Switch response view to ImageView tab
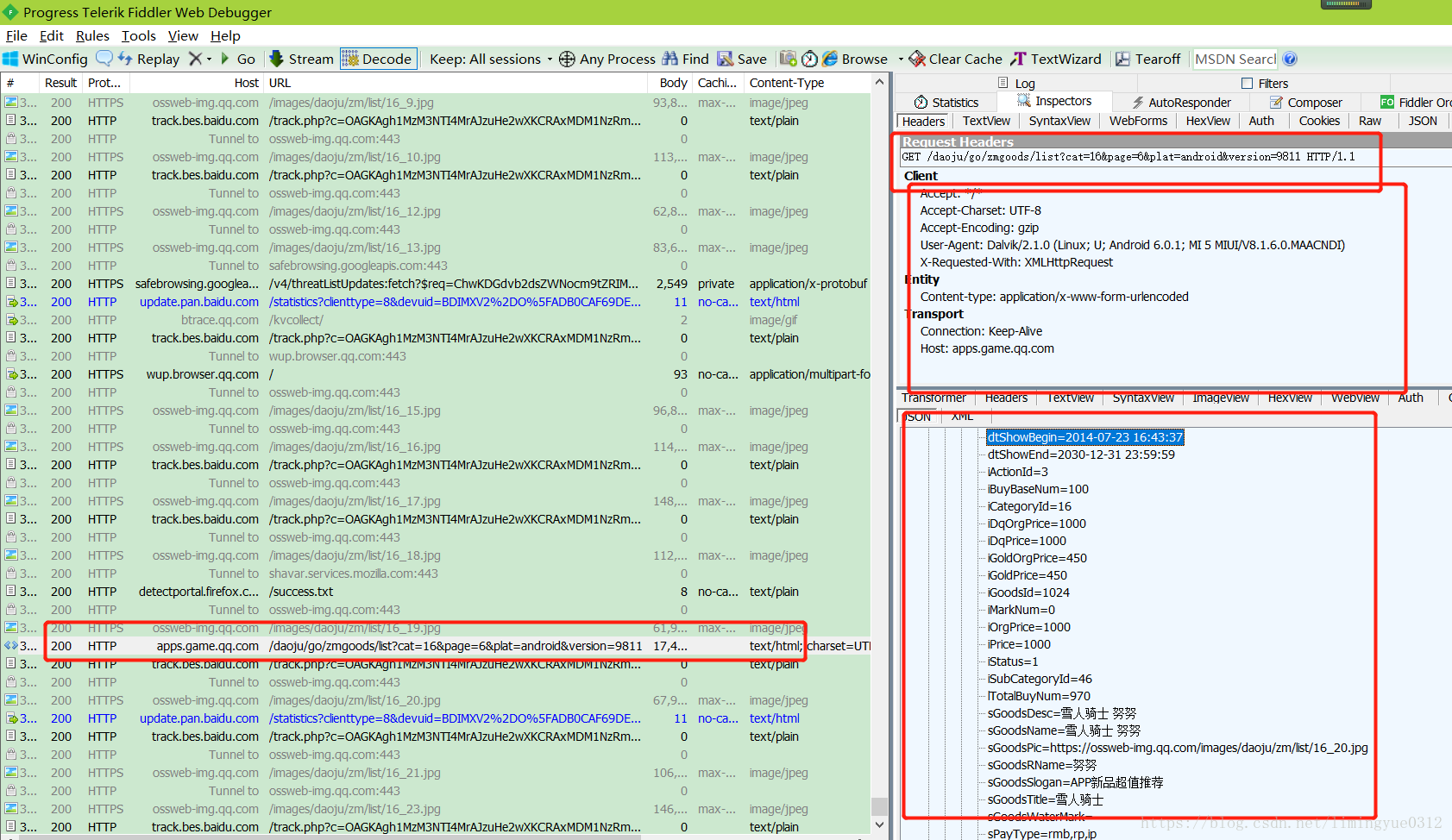The image size is (1452, 840). click(1221, 398)
